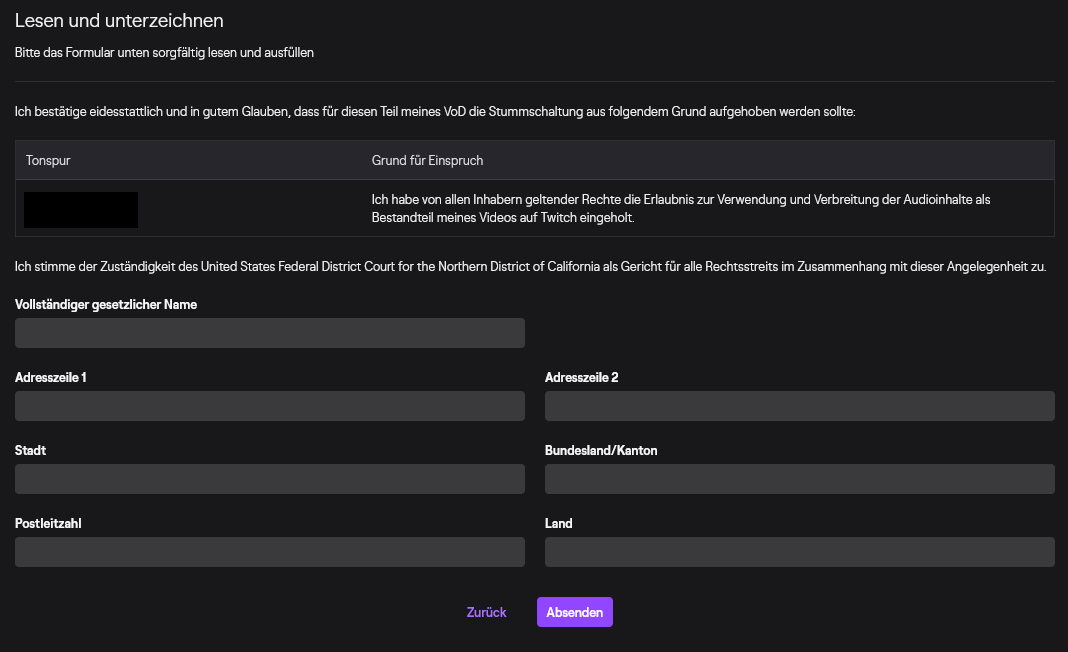Click the 'Lesen und unterzeichnen' heading
Image resolution: width=1068 pixels, height=652 pixels.
pyautogui.click(x=119, y=20)
